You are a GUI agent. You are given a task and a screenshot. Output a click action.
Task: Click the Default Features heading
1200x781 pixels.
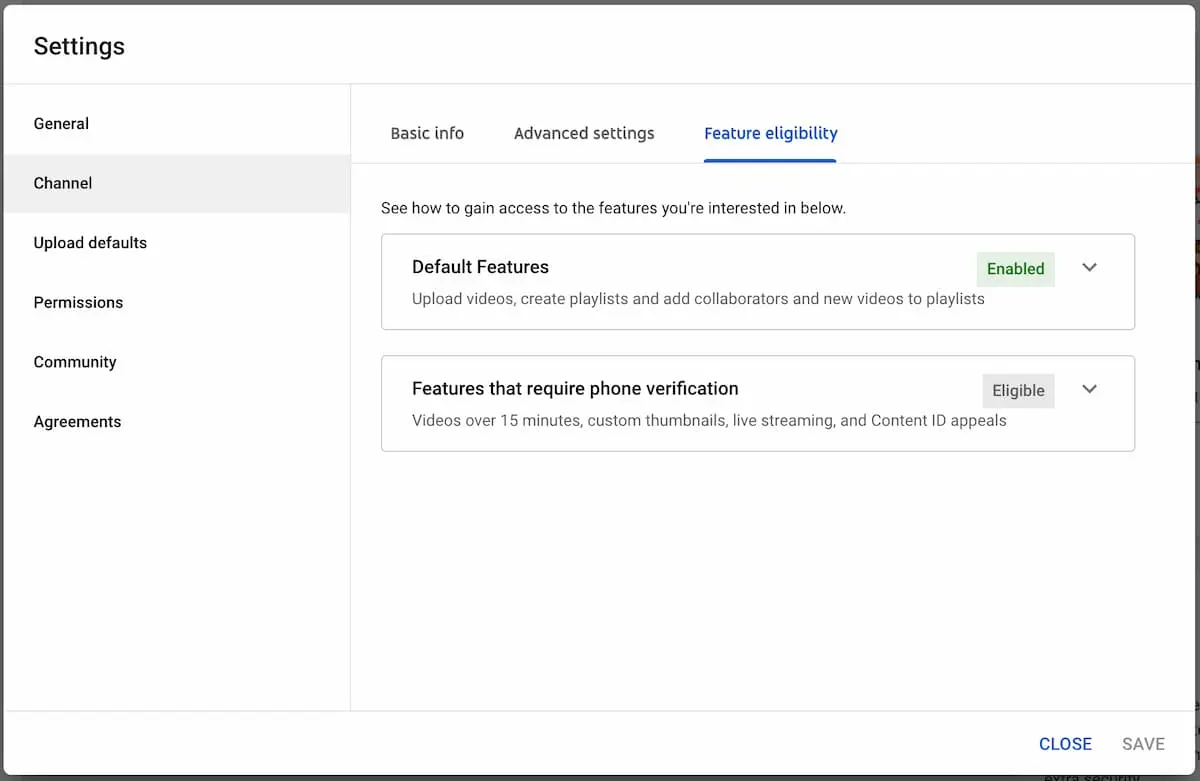pyautogui.click(x=480, y=267)
